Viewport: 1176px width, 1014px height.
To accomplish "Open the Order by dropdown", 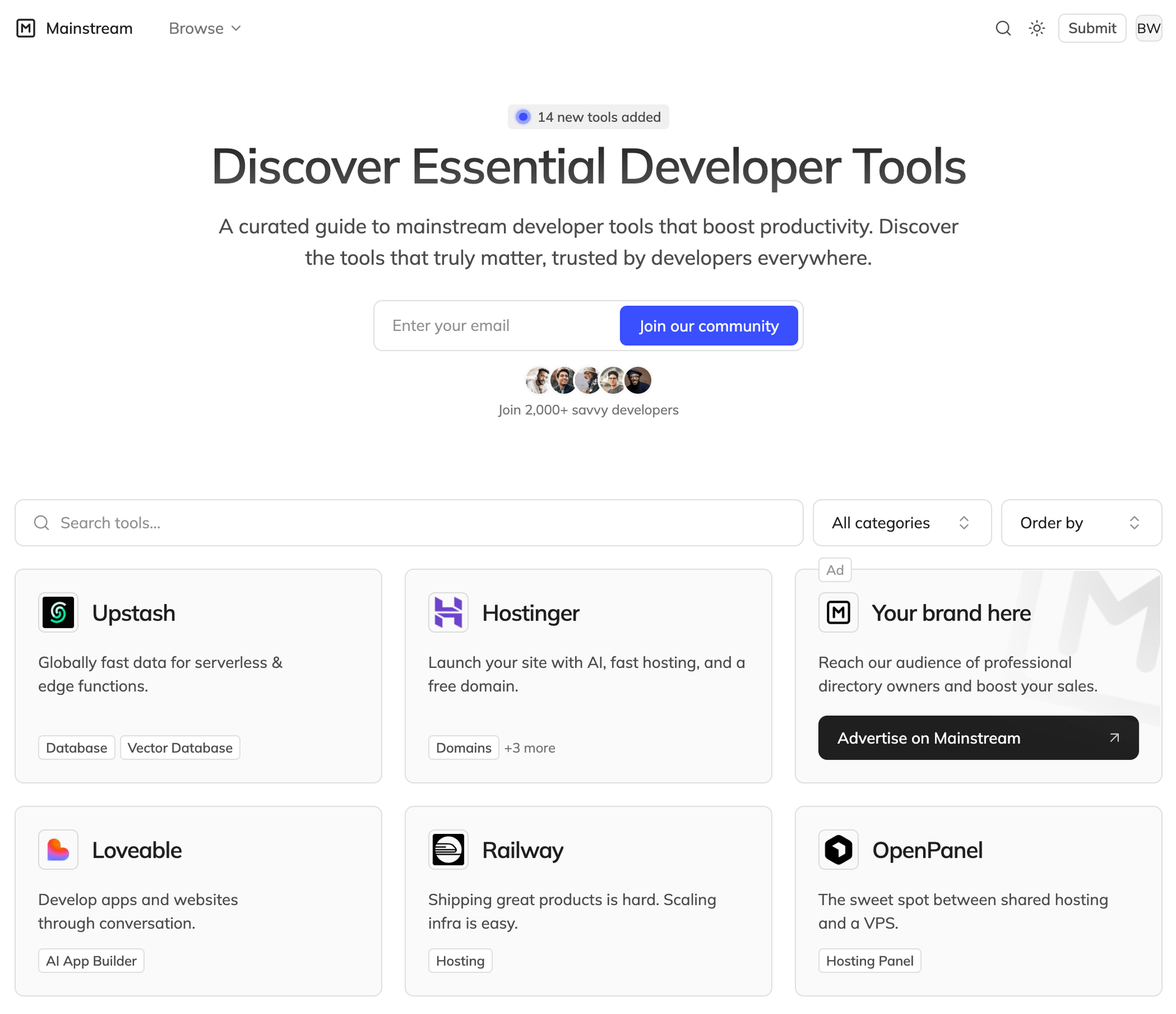I will 1080,523.
